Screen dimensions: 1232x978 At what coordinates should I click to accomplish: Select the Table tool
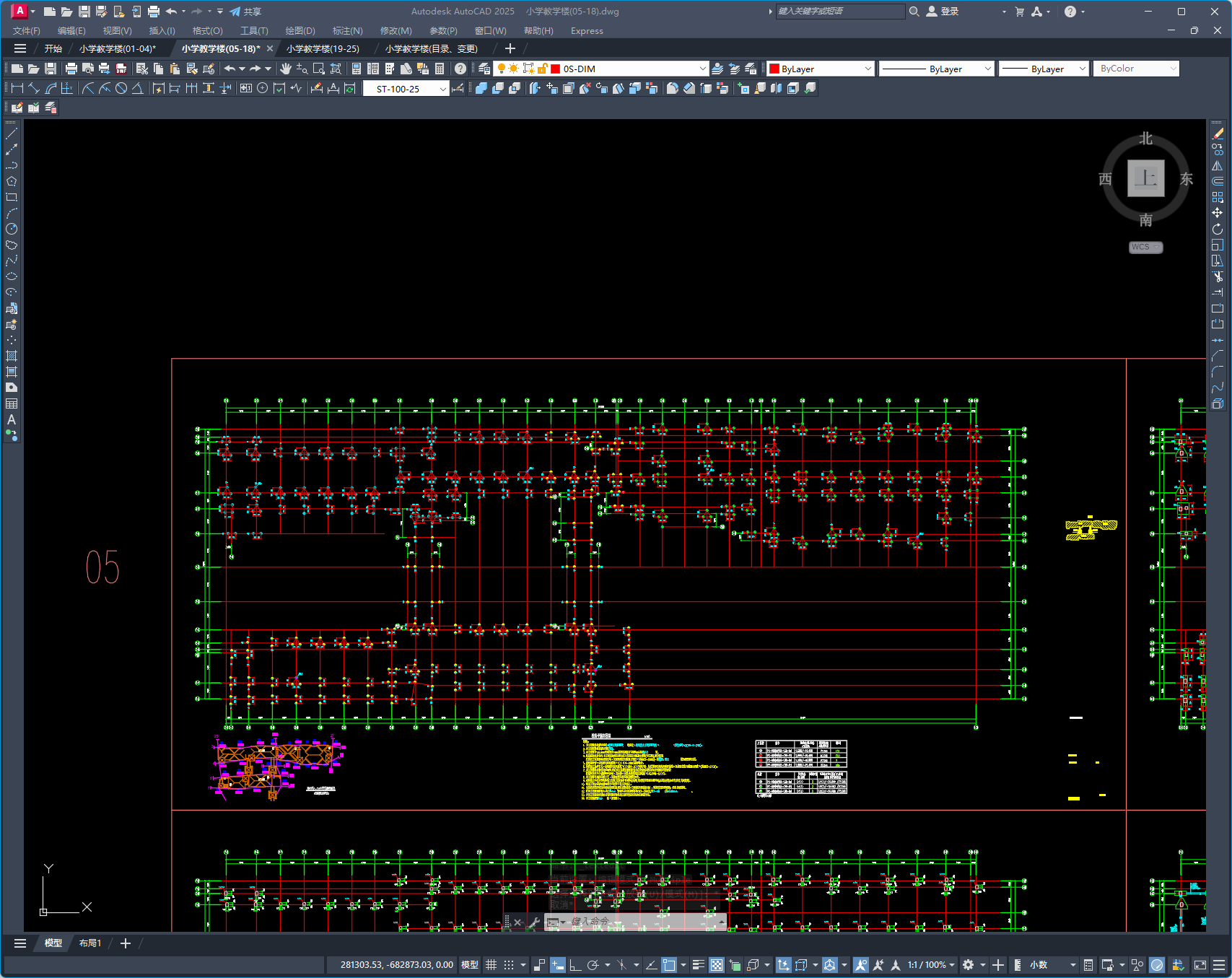(x=12, y=403)
